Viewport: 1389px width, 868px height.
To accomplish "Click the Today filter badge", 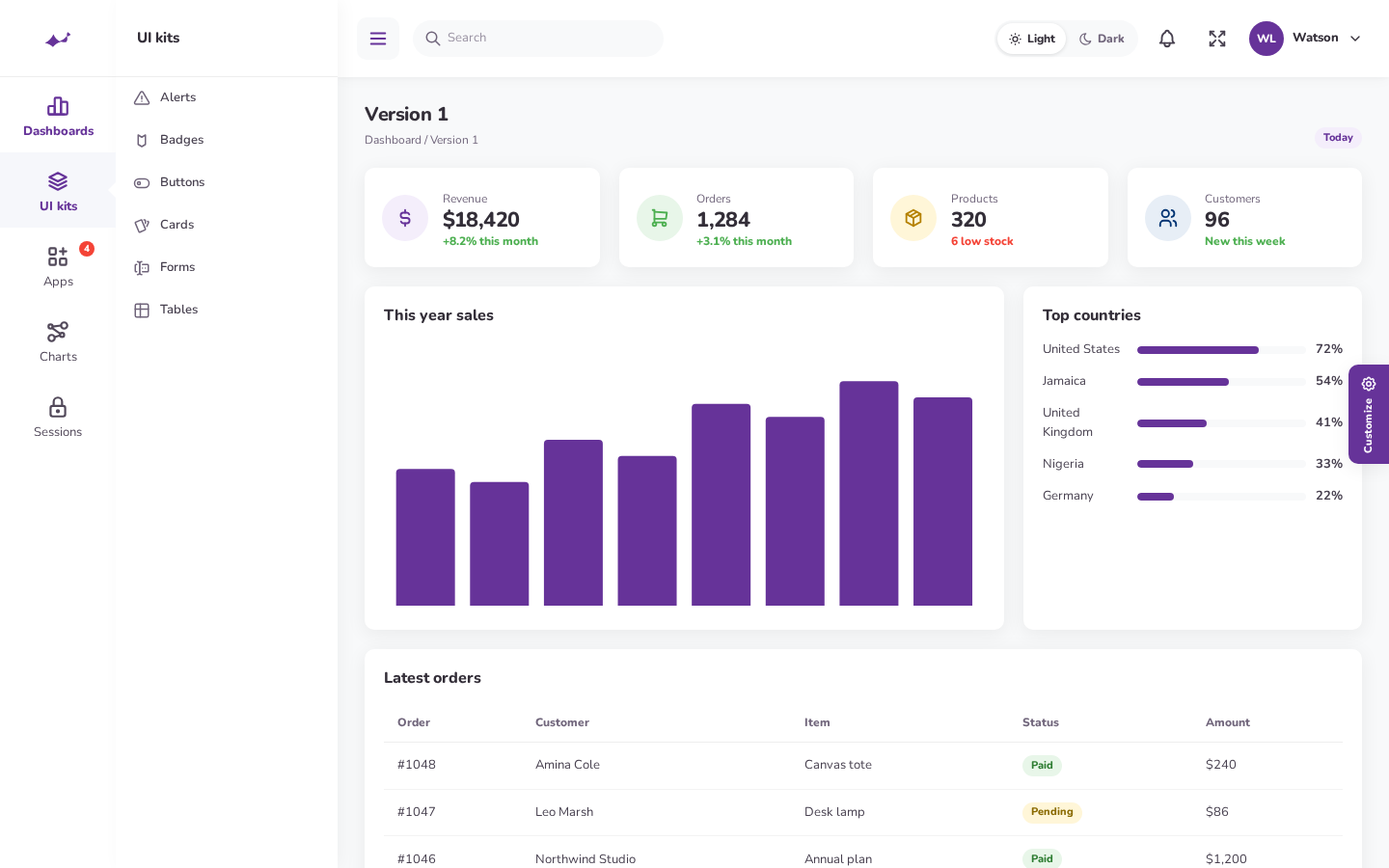I will pyautogui.click(x=1338, y=138).
